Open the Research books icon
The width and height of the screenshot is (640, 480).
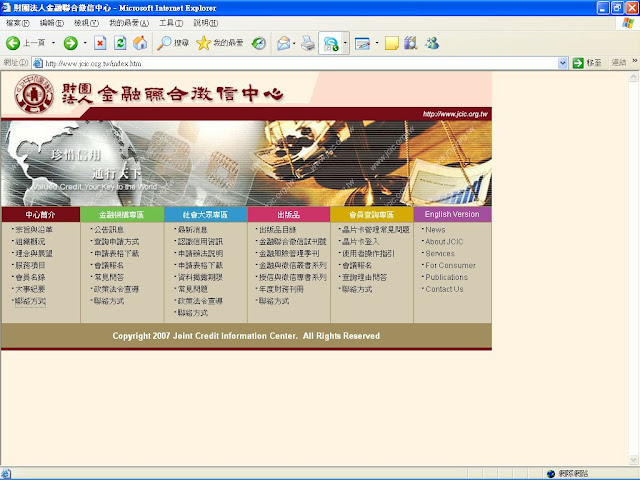tap(411, 43)
